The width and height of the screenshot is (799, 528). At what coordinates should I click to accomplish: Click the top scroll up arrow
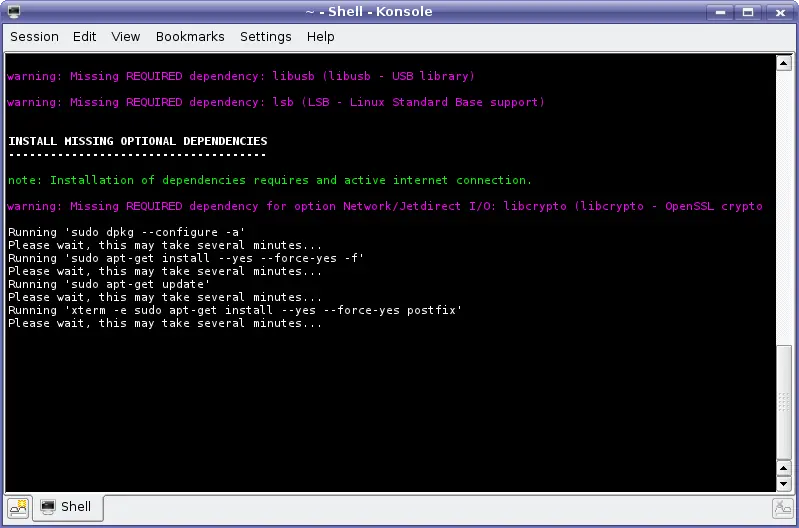[x=784, y=63]
